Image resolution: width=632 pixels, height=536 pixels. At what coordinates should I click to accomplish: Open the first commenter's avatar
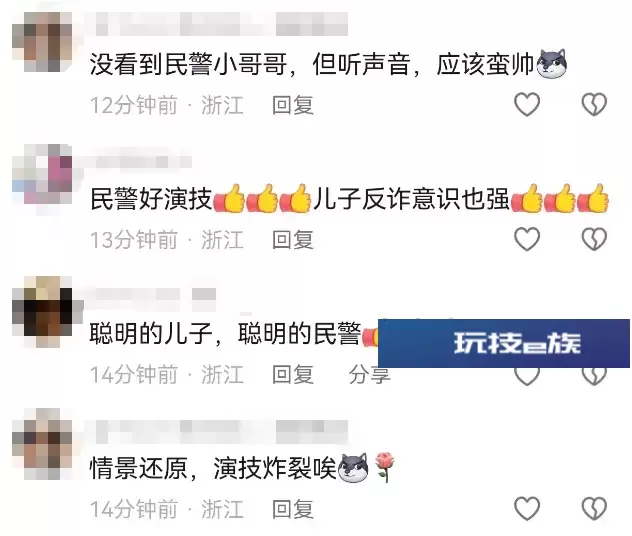click(42, 42)
